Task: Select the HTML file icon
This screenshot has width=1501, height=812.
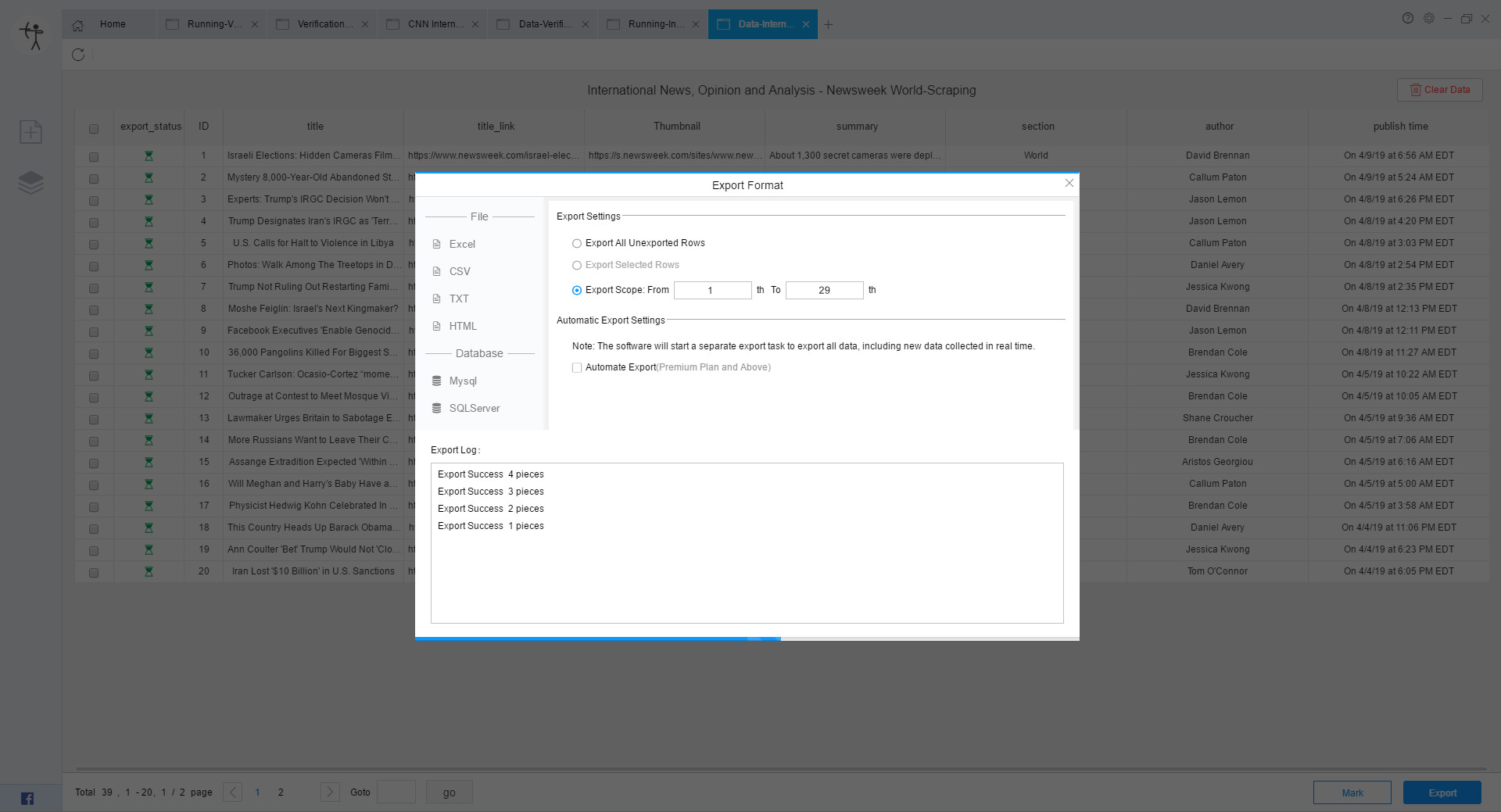Action: pos(437,327)
